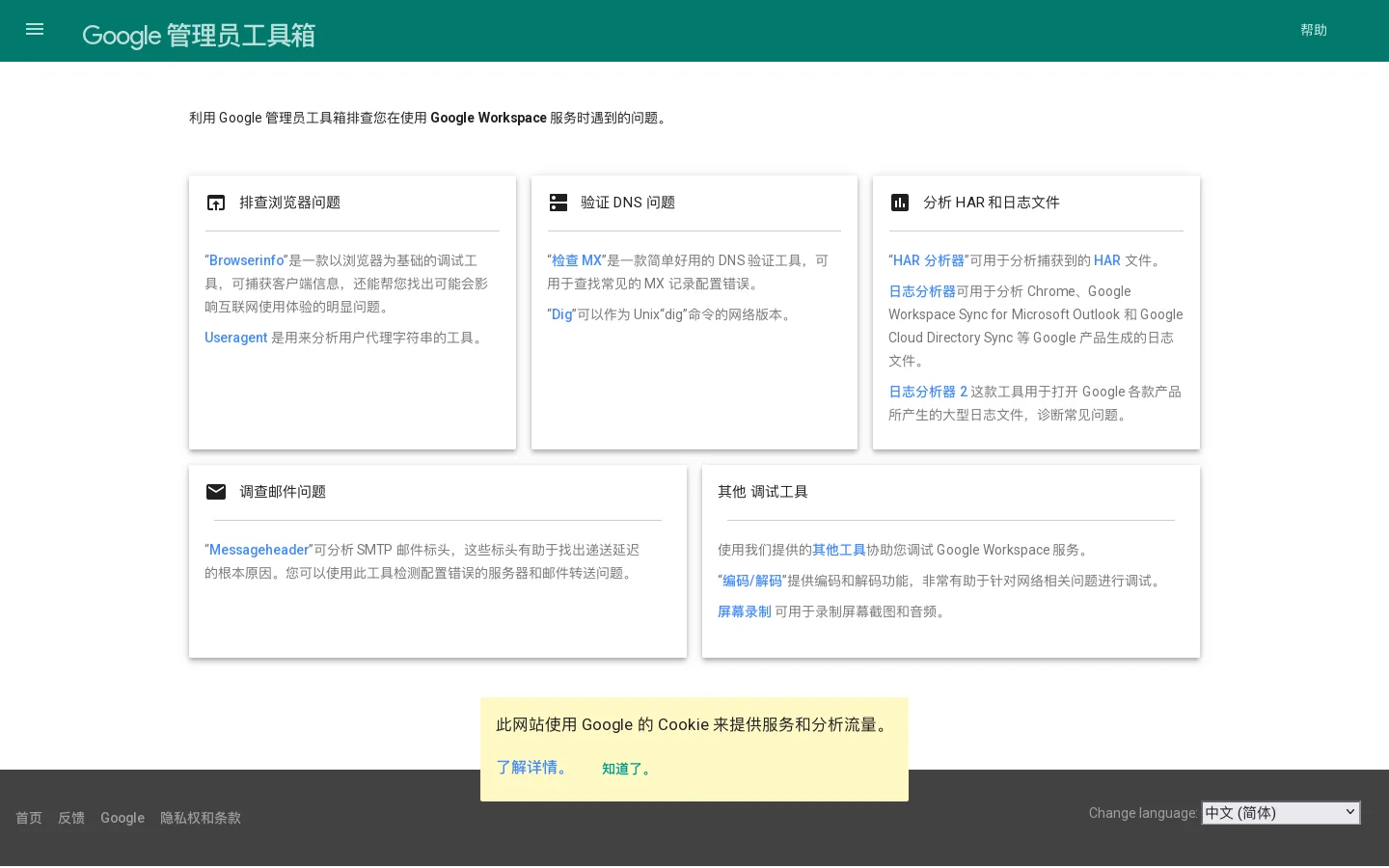The width and height of the screenshot is (1389, 868).
Task: Click the DNS verification card icon
Action: pos(558,203)
